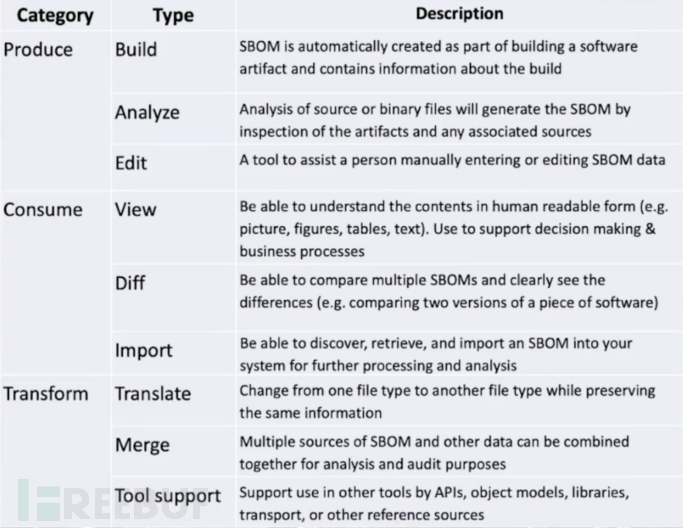Select the Produce category cell
The height and width of the screenshot is (528, 683).
pyautogui.click(x=38, y=49)
